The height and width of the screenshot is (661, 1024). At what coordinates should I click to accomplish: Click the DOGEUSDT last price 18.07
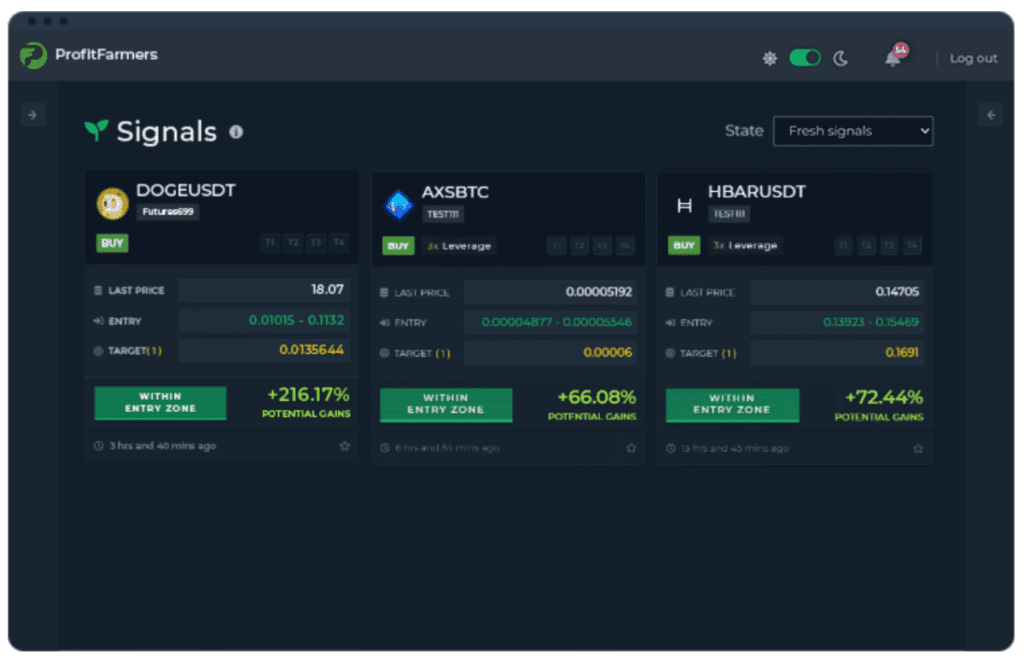pyautogui.click(x=327, y=289)
